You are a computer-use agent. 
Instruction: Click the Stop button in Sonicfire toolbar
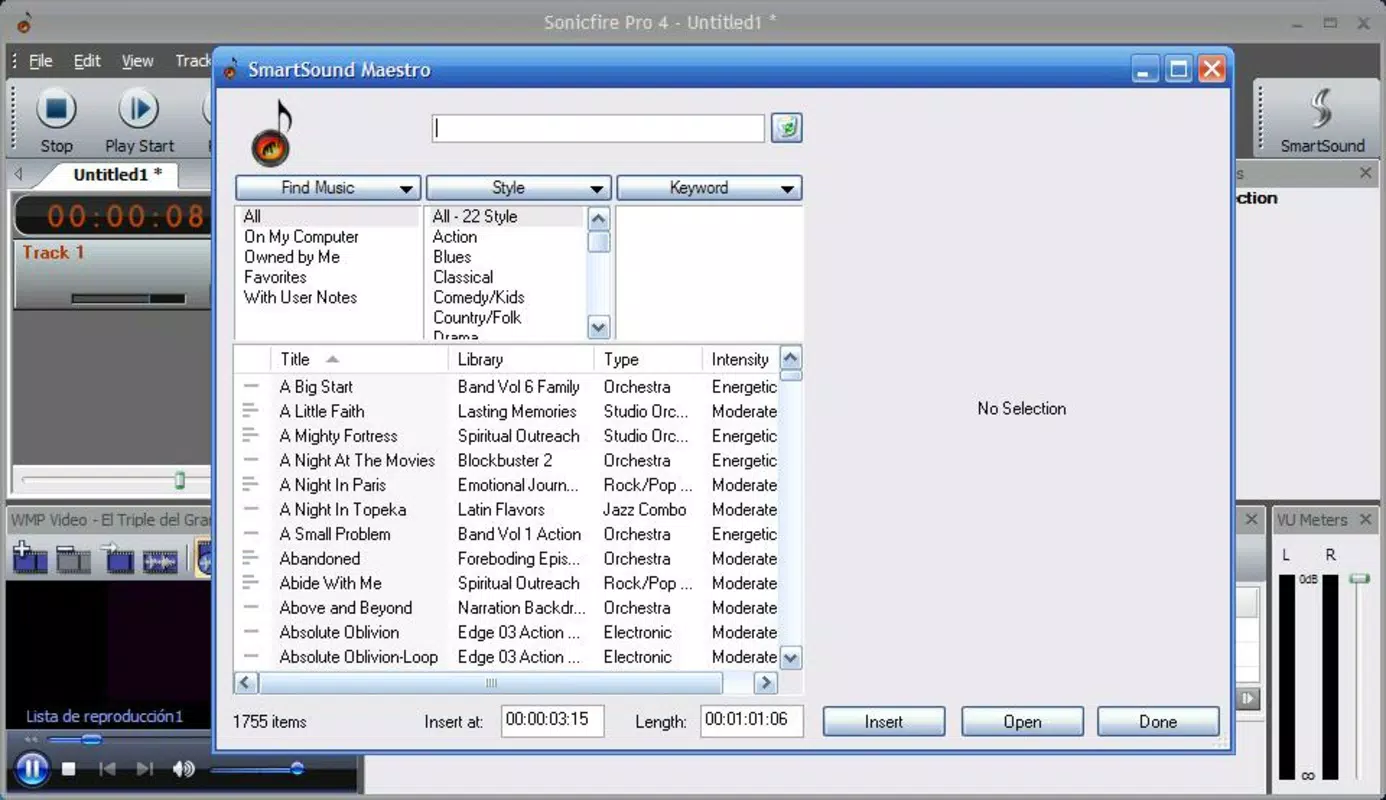tap(56, 120)
